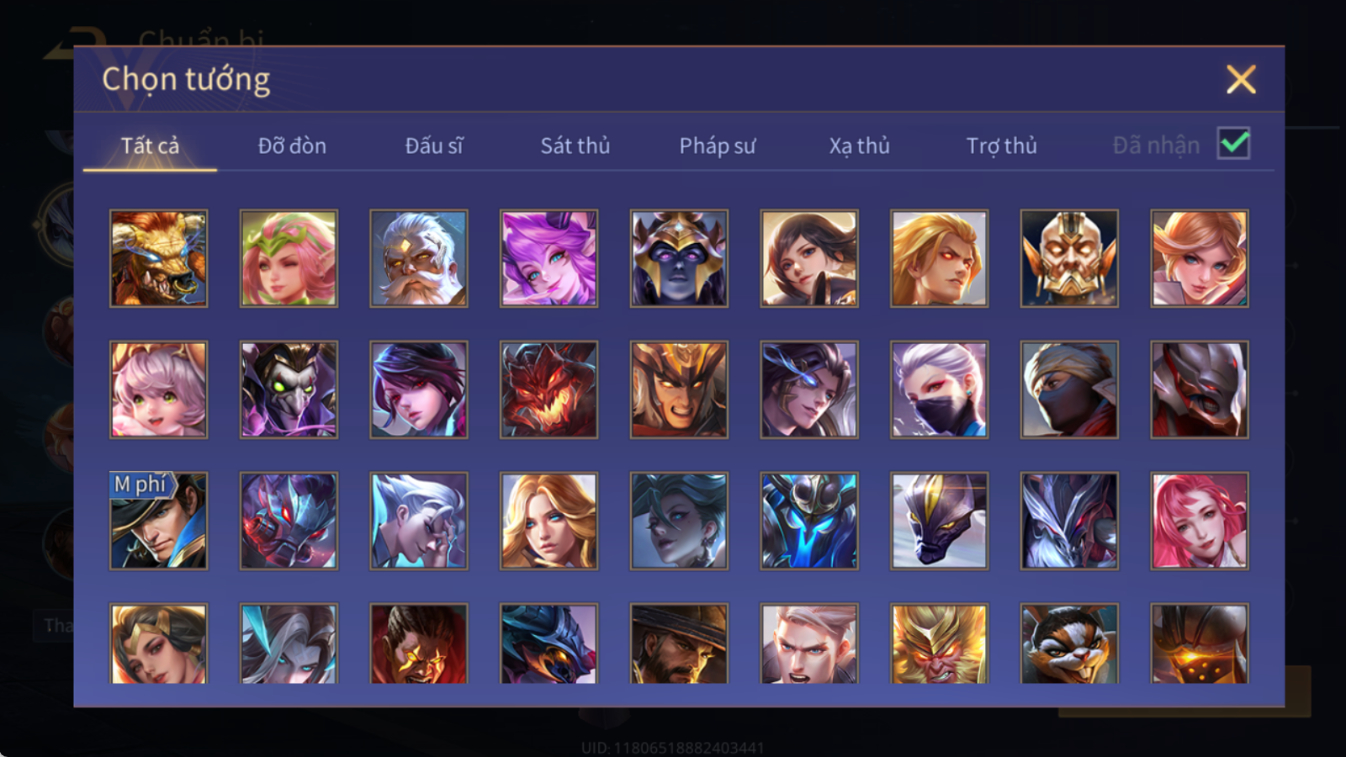Open the Sát thủ tab
This screenshot has height=757, width=1346.
(x=575, y=146)
